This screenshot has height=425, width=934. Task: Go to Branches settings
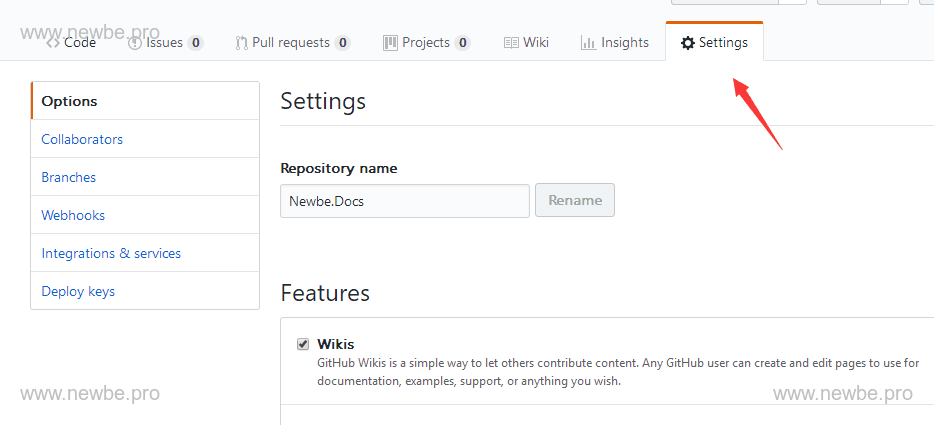click(x=69, y=177)
